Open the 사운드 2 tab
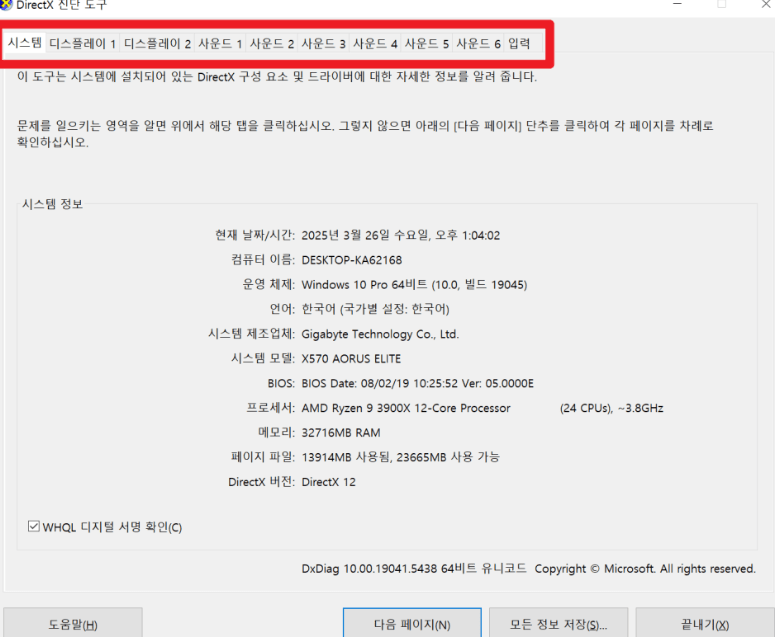Screen dimensions: 775x637 272,43
